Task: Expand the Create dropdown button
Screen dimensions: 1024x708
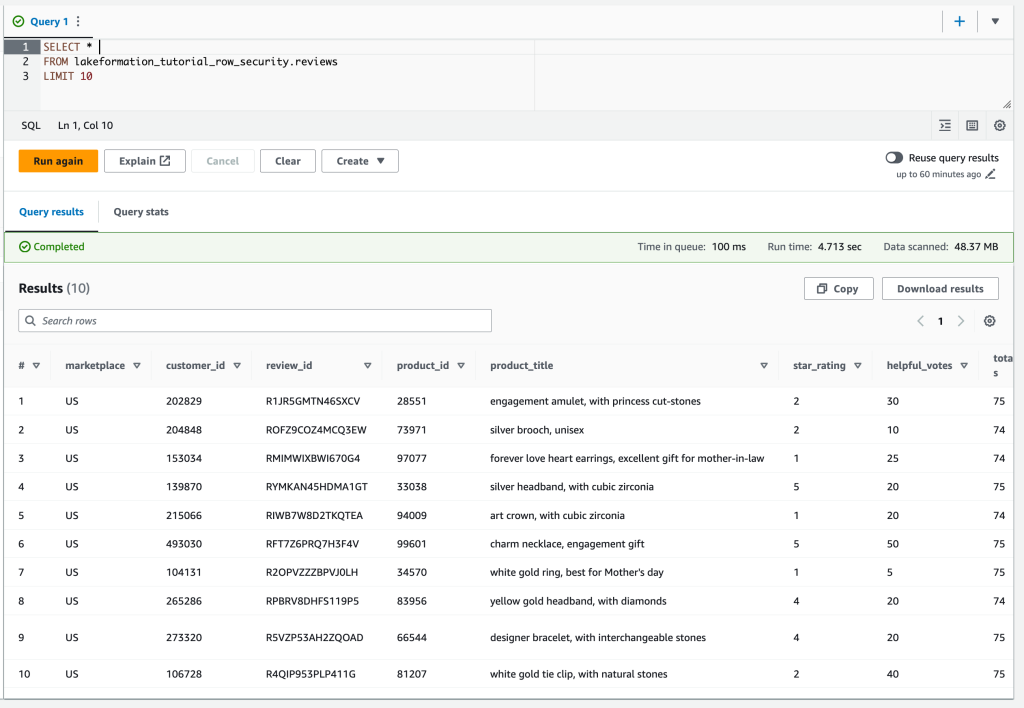Action: point(360,161)
